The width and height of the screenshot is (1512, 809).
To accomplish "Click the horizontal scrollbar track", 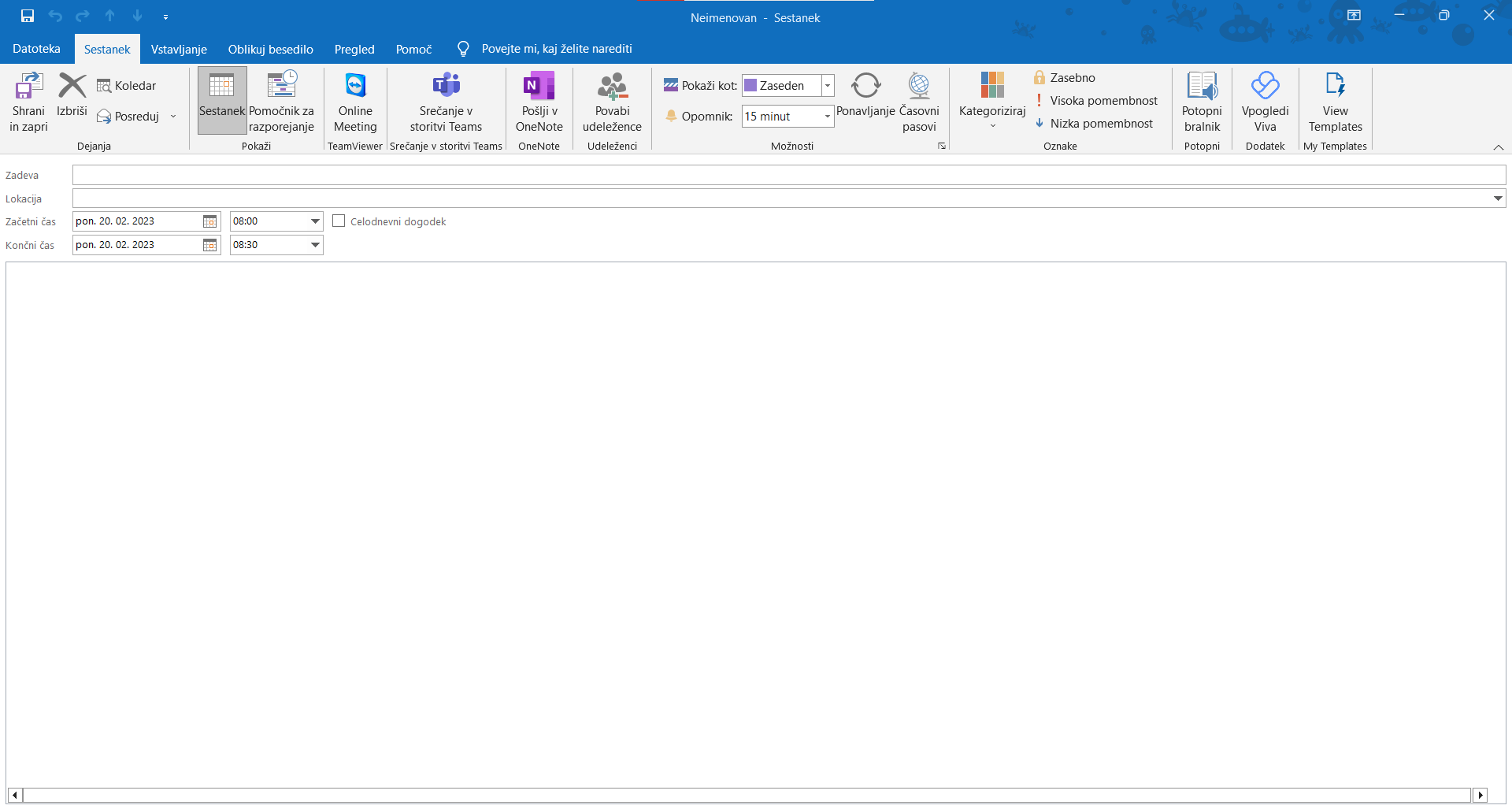I will coord(747,795).
